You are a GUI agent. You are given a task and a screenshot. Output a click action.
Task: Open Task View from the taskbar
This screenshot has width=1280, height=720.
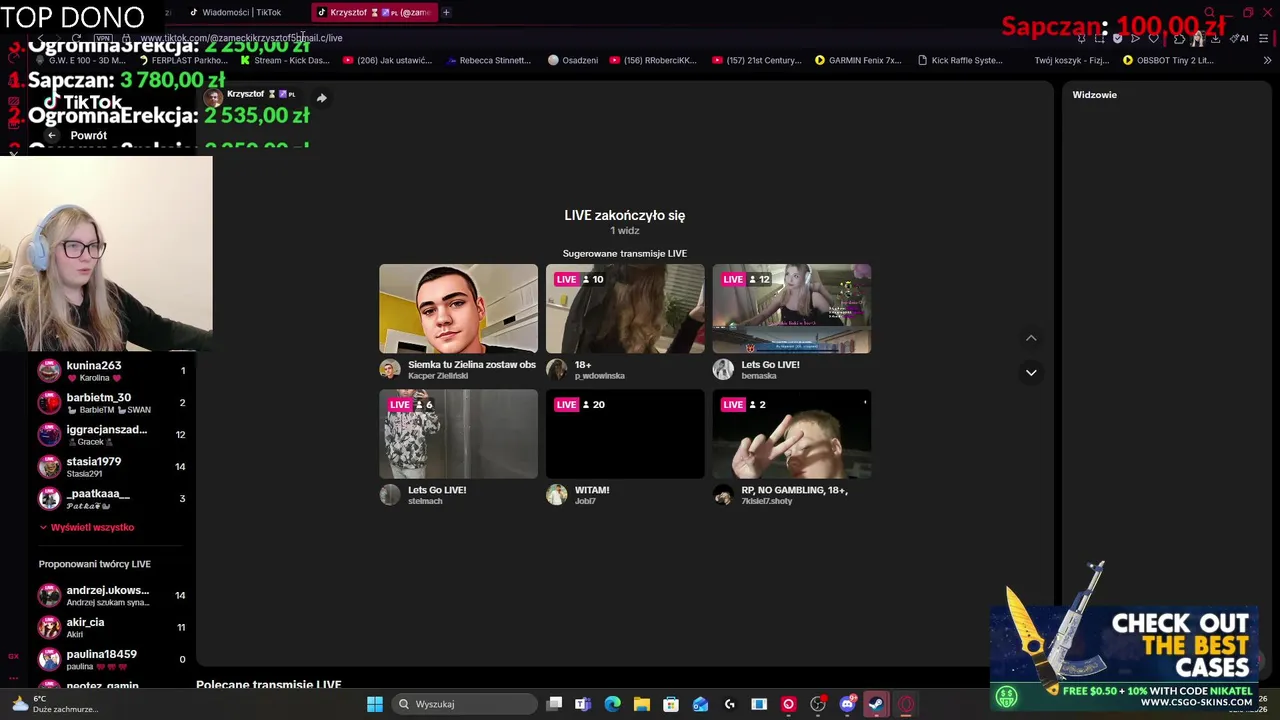coord(554,704)
